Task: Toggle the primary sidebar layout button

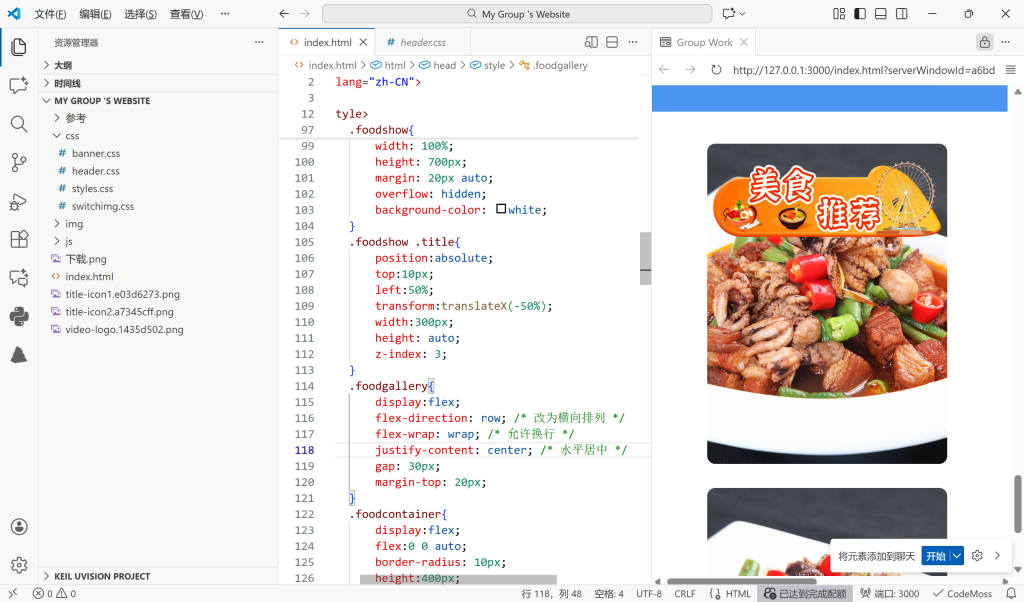Action: 859,14
